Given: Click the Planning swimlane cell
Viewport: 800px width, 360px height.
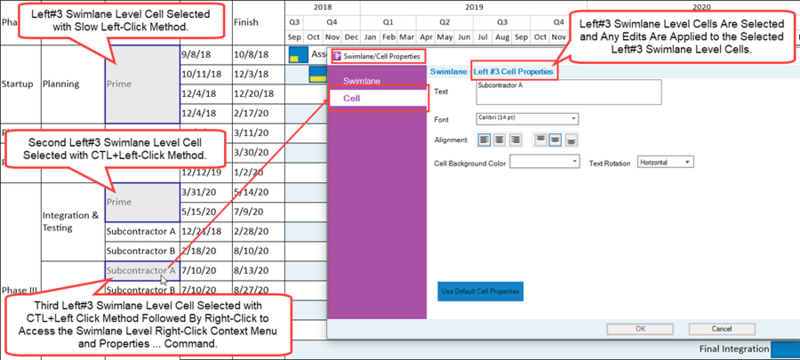Looking at the screenshot, I should click(73, 84).
